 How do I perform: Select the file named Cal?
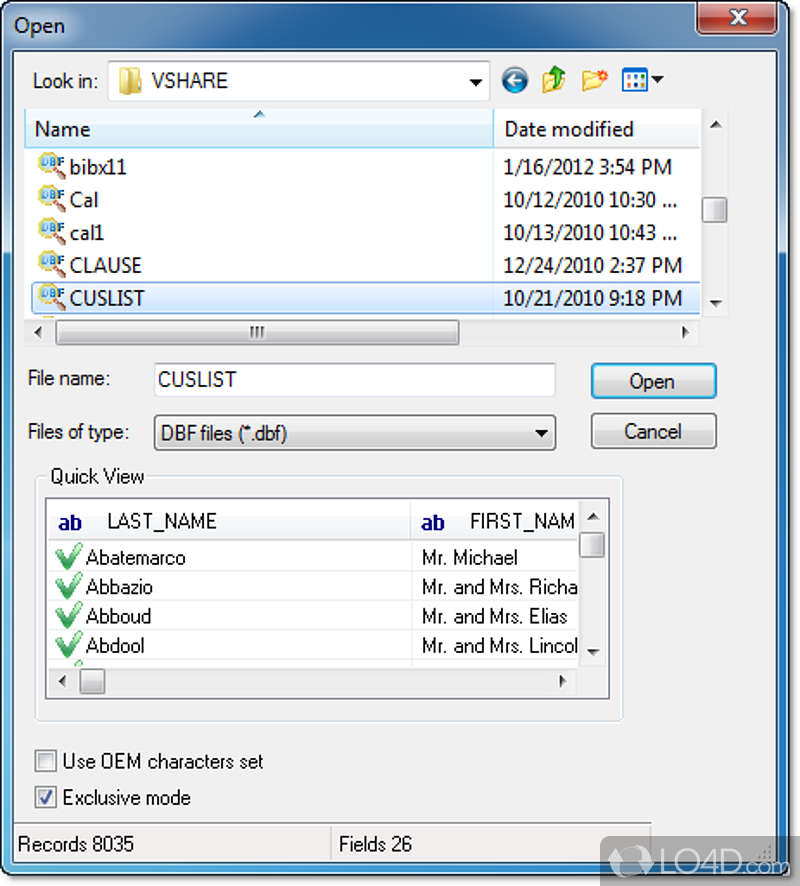click(84, 200)
